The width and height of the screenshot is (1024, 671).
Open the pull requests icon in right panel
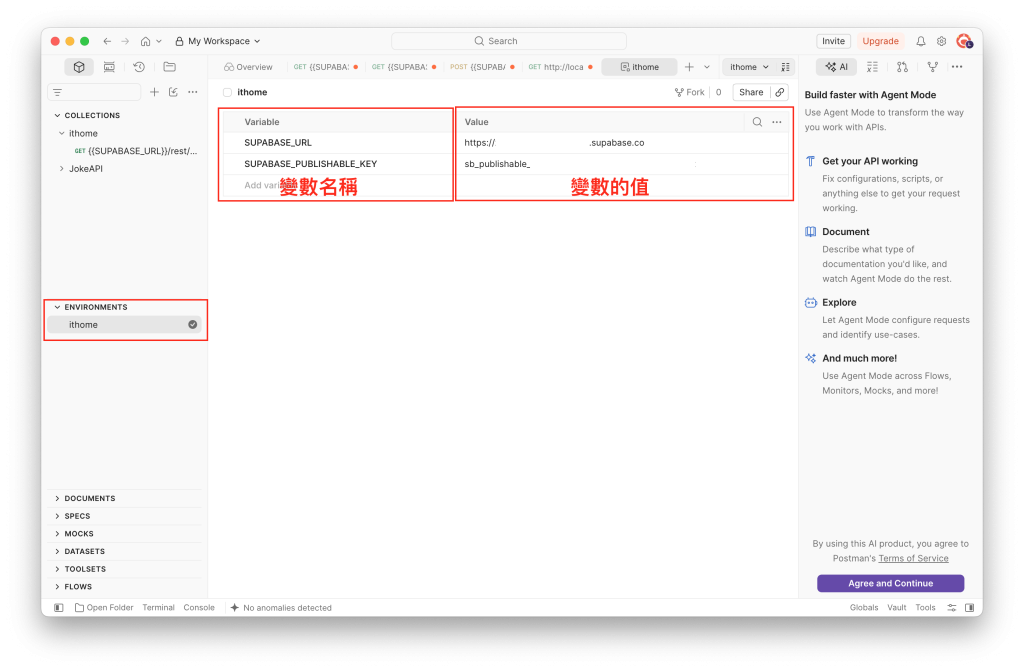pyautogui.click(x=902, y=67)
